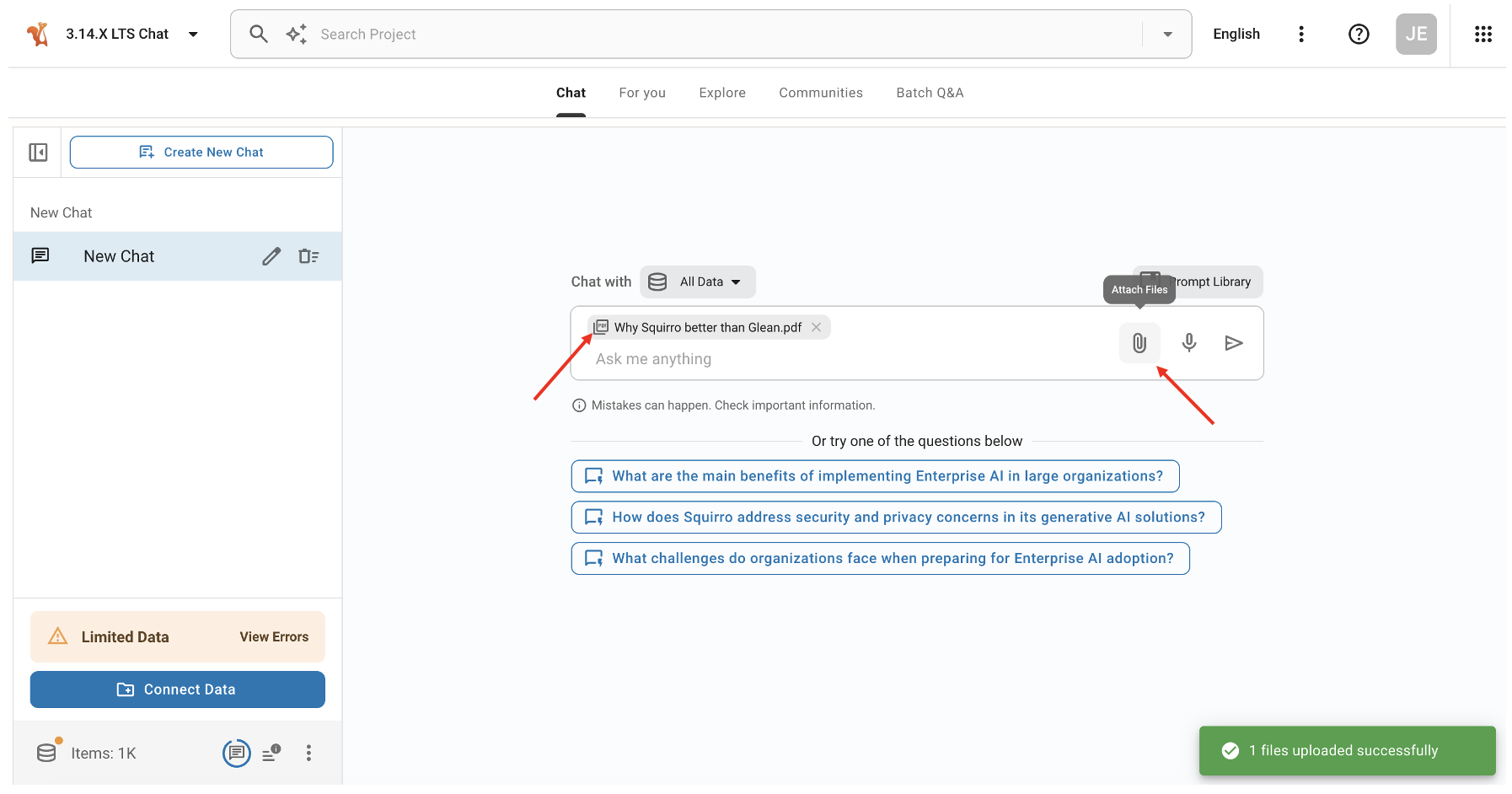Image resolution: width=1512 pixels, height=794 pixels.
Task: Ask how Squirro addresses security concerns
Action: [896, 518]
